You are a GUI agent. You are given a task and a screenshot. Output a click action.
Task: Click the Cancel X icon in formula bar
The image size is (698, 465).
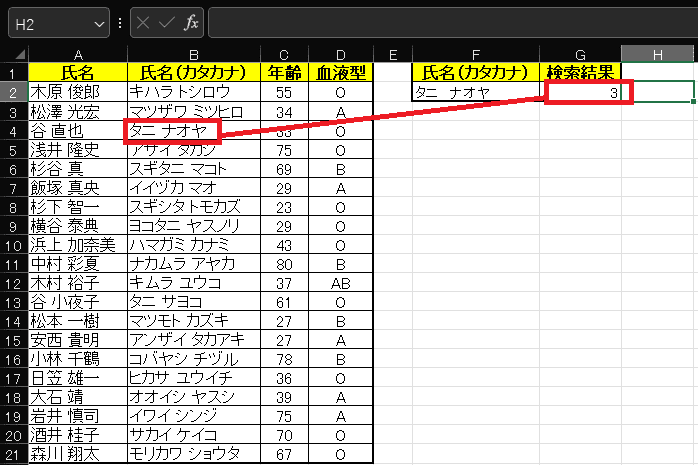click(x=144, y=22)
